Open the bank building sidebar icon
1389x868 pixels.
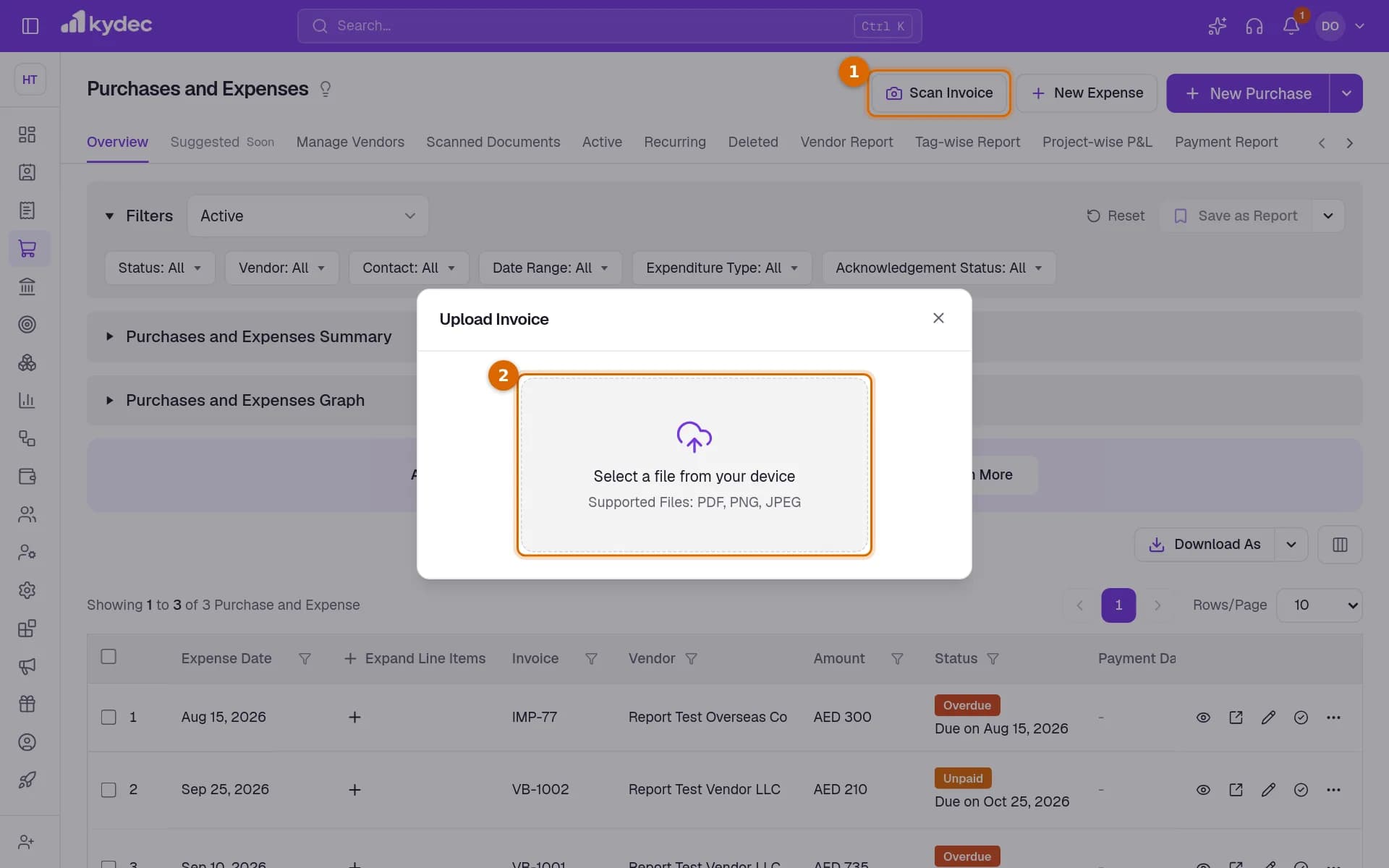point(27,286)
